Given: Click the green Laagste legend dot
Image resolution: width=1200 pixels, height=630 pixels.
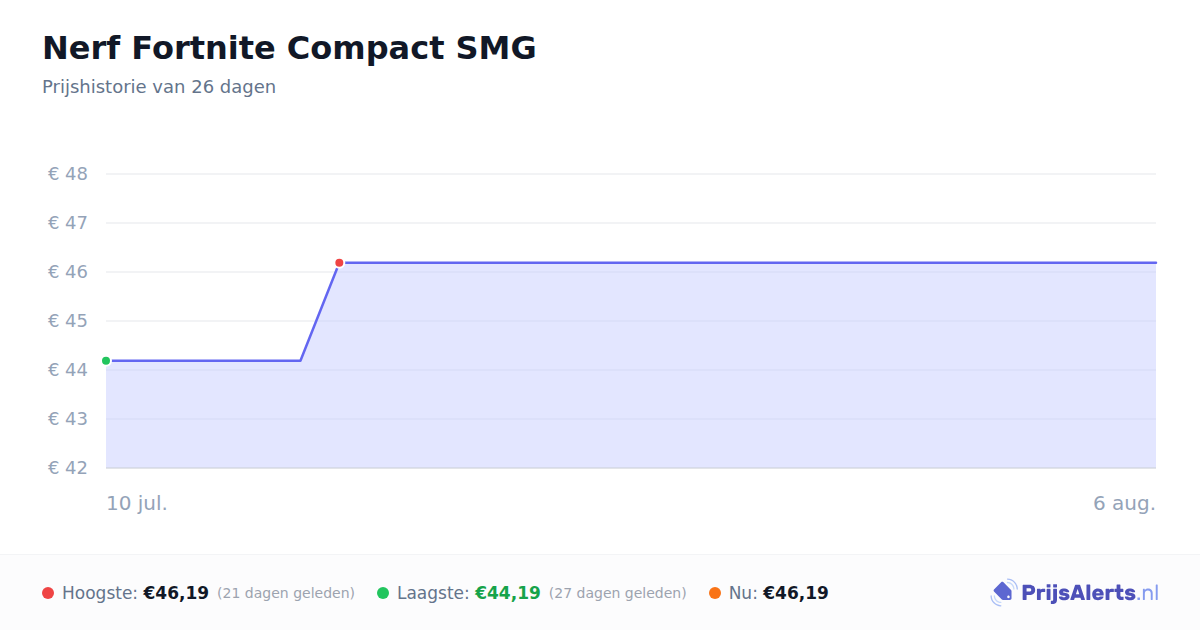Looking at the screenshot, I should tap(383, 593).
